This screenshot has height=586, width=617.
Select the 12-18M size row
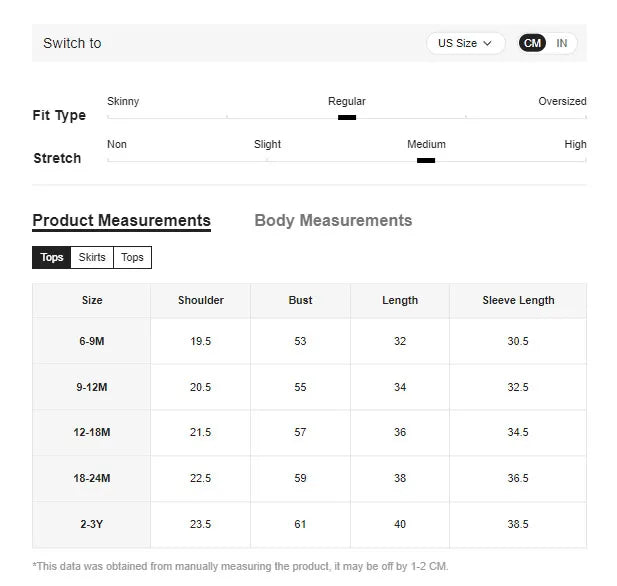point(92,432)
